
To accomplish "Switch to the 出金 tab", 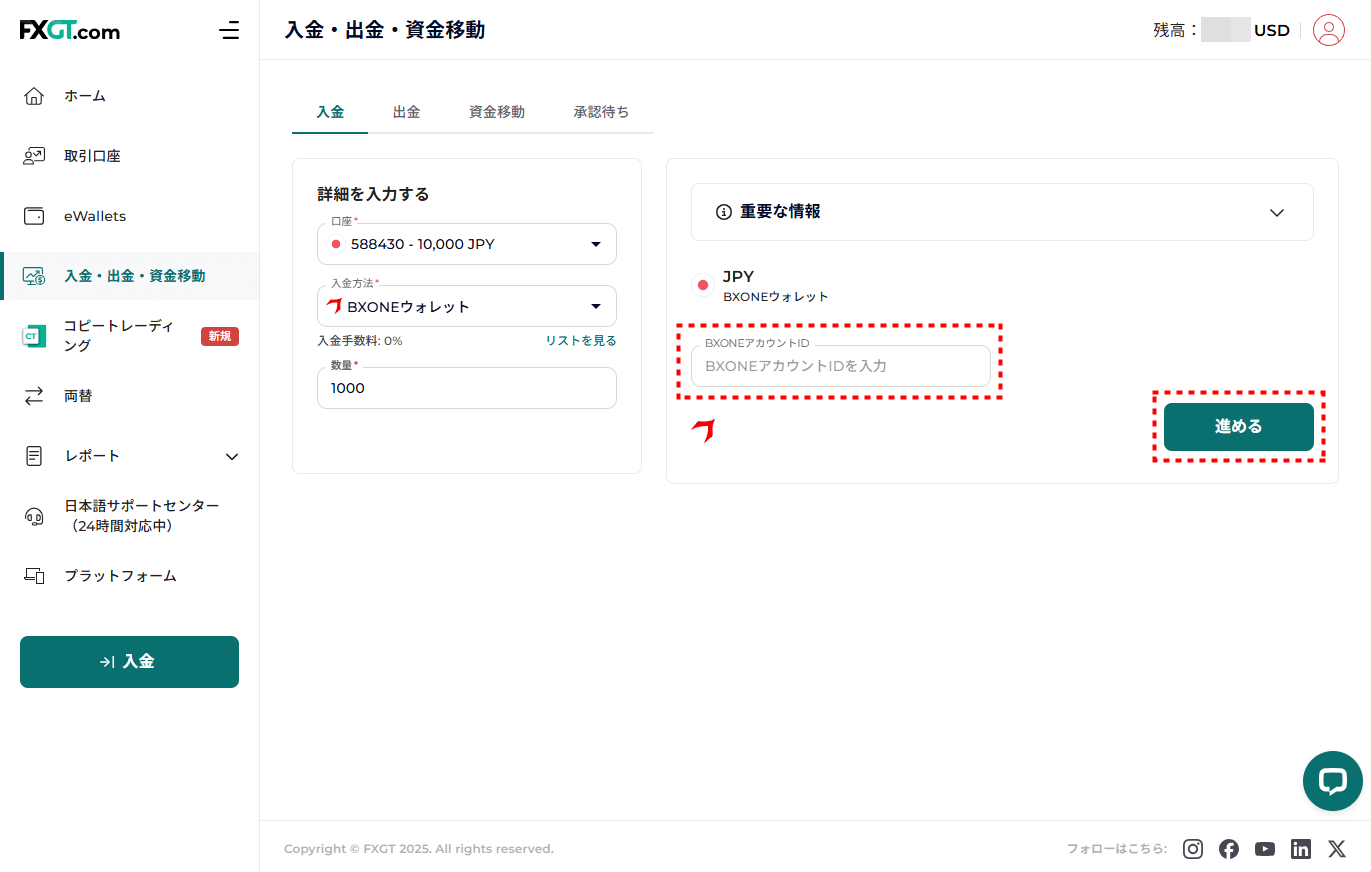I will tap(406, 112).
